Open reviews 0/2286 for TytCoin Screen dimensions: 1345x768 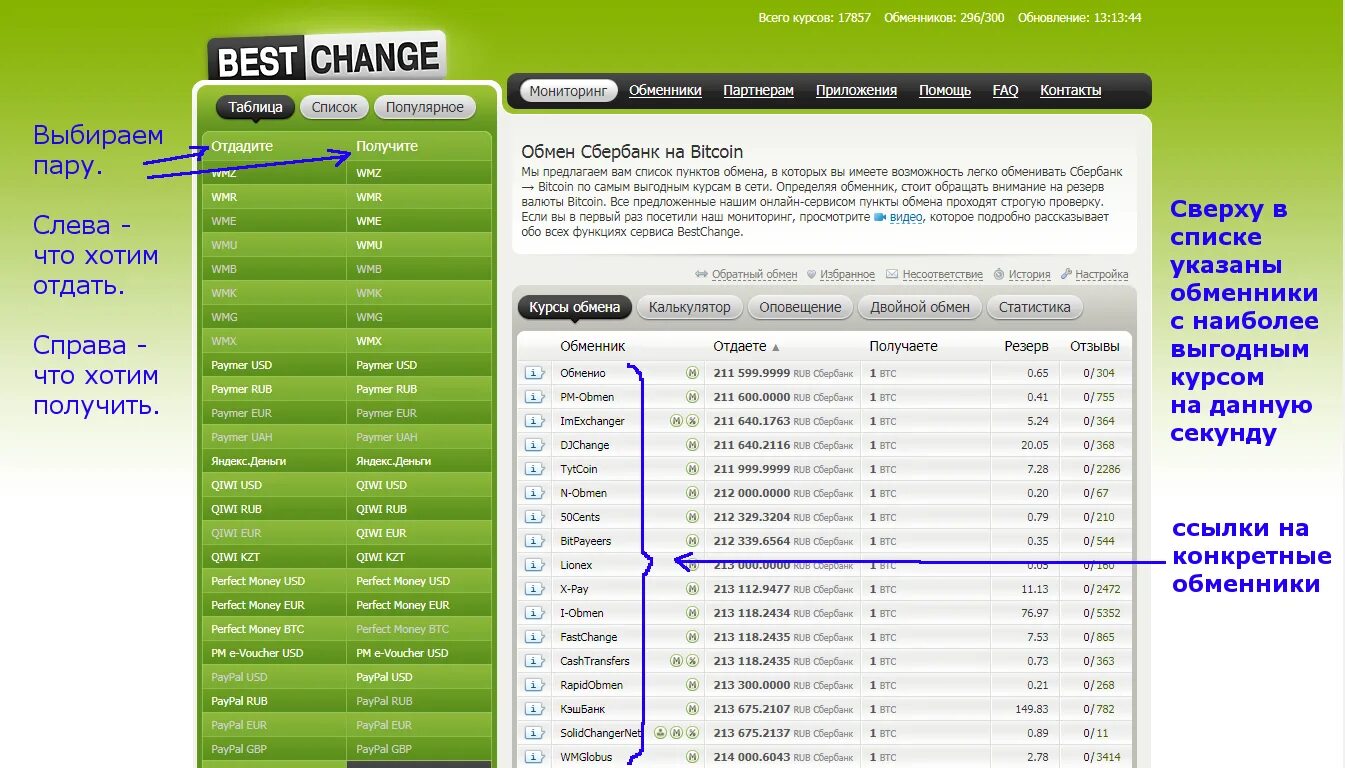click(1102, 469)
